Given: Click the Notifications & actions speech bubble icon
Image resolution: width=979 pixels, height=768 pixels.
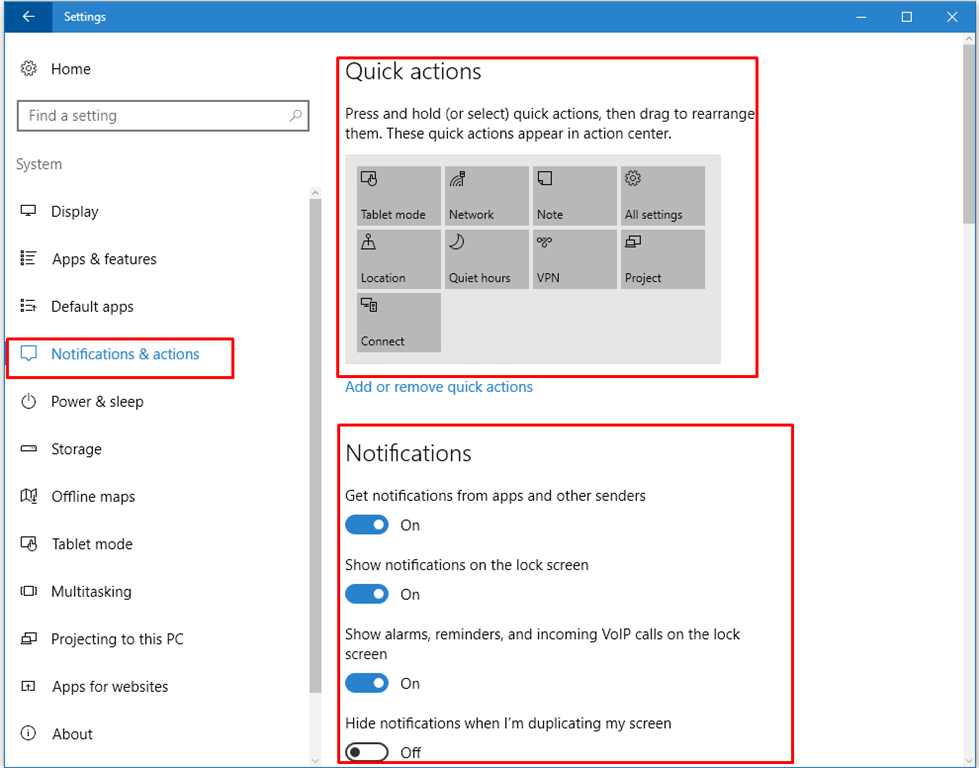Looking at the screenshot, I should click(x=28, y=353).
